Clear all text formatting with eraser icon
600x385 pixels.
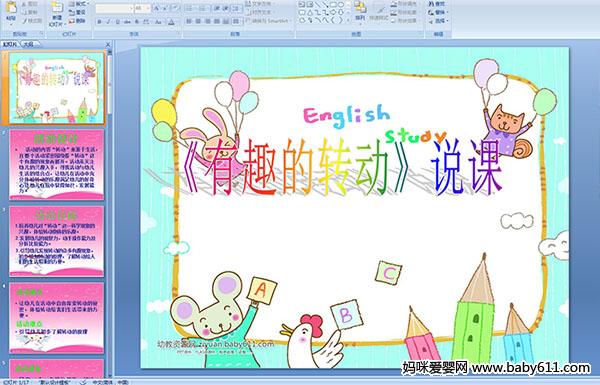[176, 8]
